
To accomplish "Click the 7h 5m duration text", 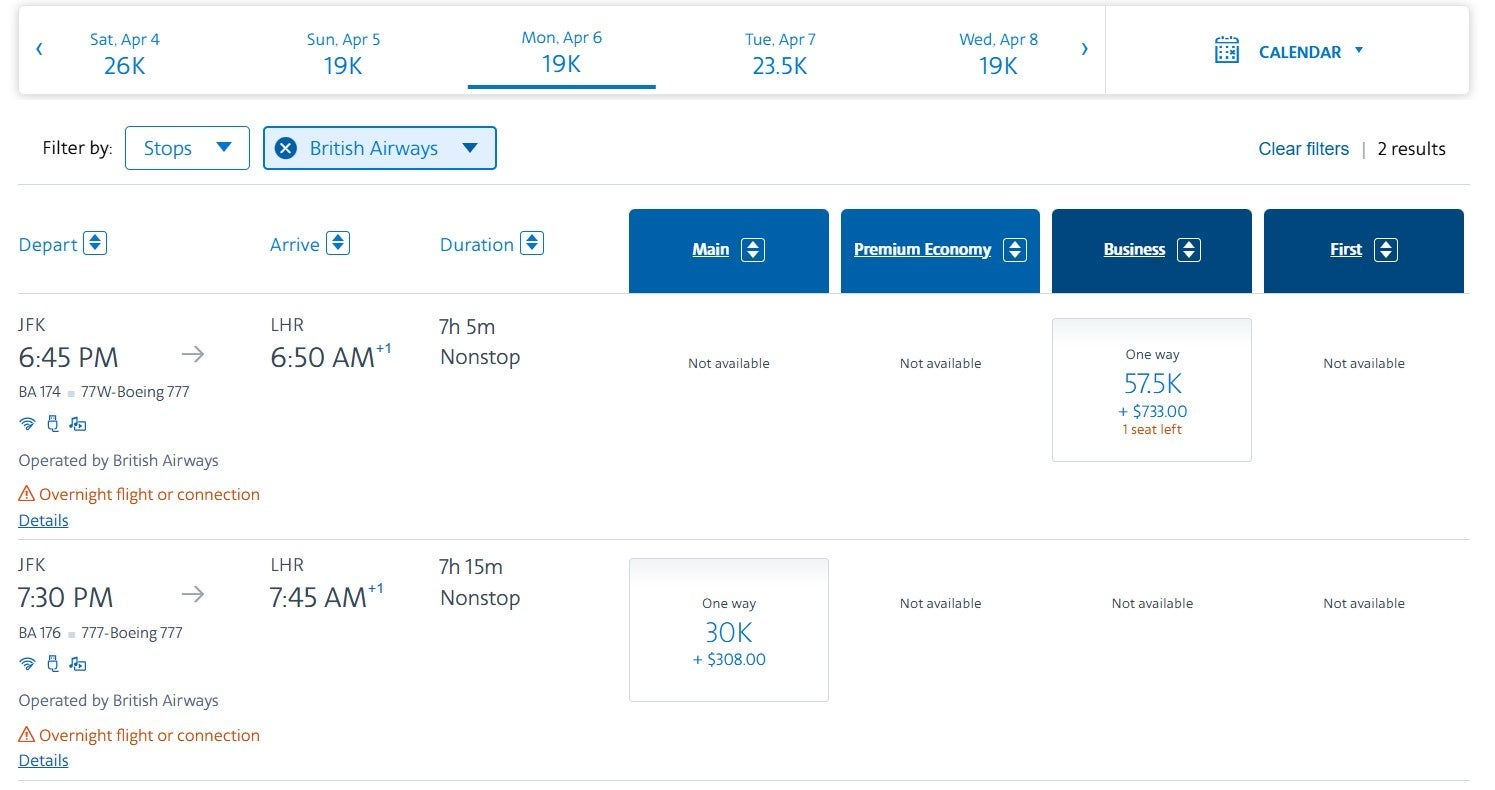I will pyautogui.click(x=467, y=327).
